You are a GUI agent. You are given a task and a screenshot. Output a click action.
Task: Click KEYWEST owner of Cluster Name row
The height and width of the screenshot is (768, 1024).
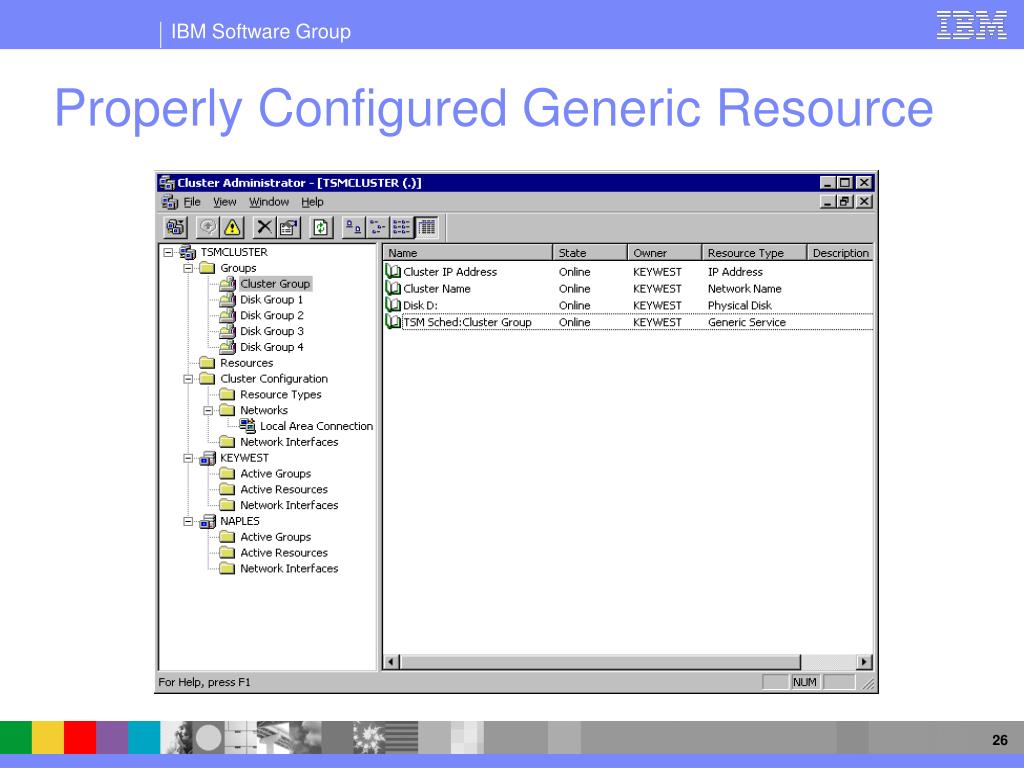(x=657, y=289)
